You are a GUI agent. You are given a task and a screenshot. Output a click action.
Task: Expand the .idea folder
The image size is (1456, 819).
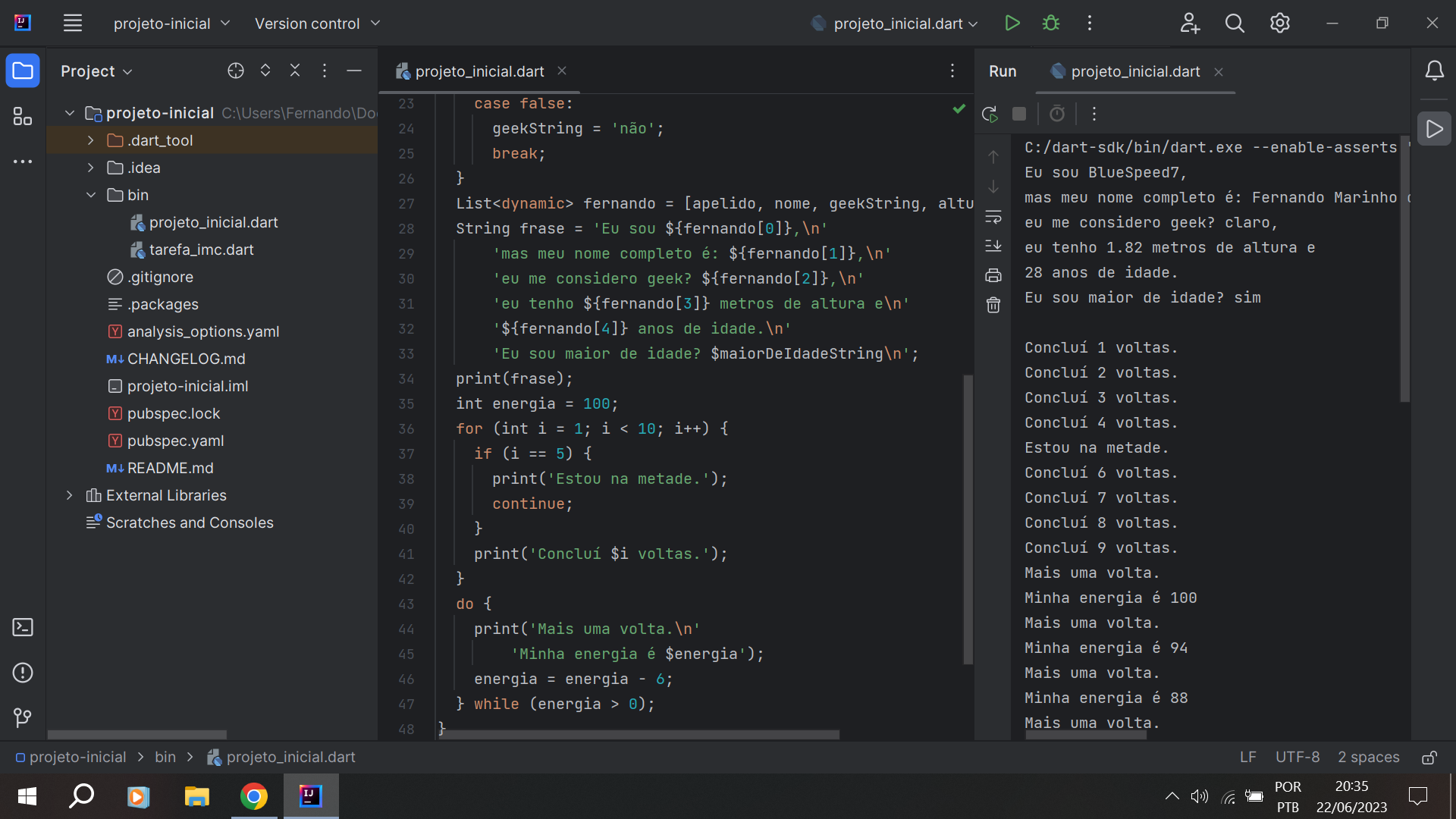pos(91,168)
